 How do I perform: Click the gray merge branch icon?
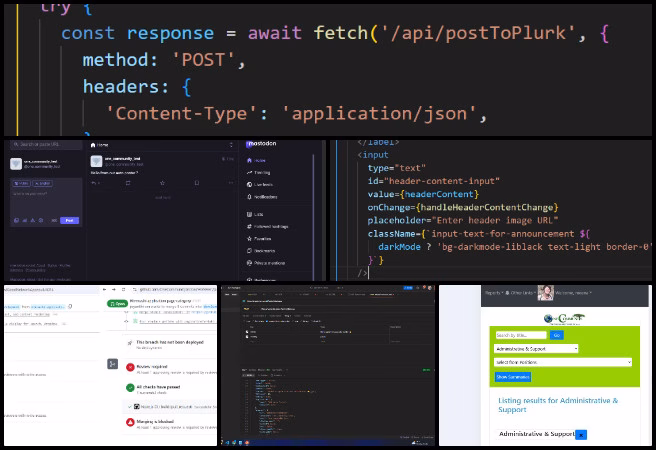113,364
